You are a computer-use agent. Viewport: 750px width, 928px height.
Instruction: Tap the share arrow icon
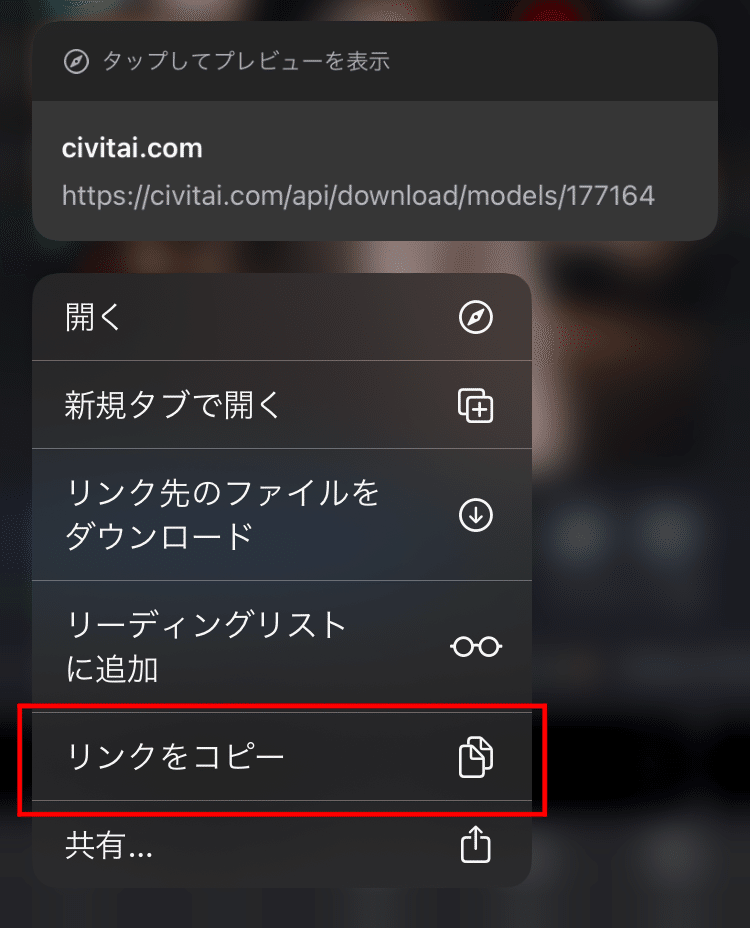476,845
